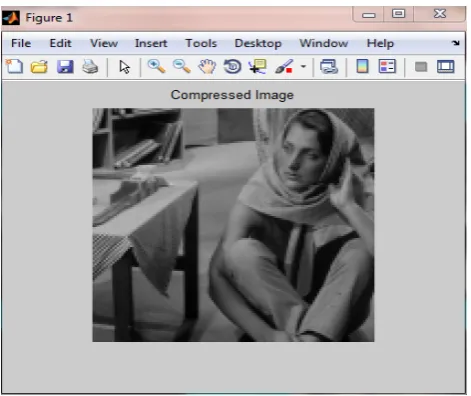Screen dimensions: 471x396
Task: Enable the Rotate 3D tool
Action: point(232,67)
